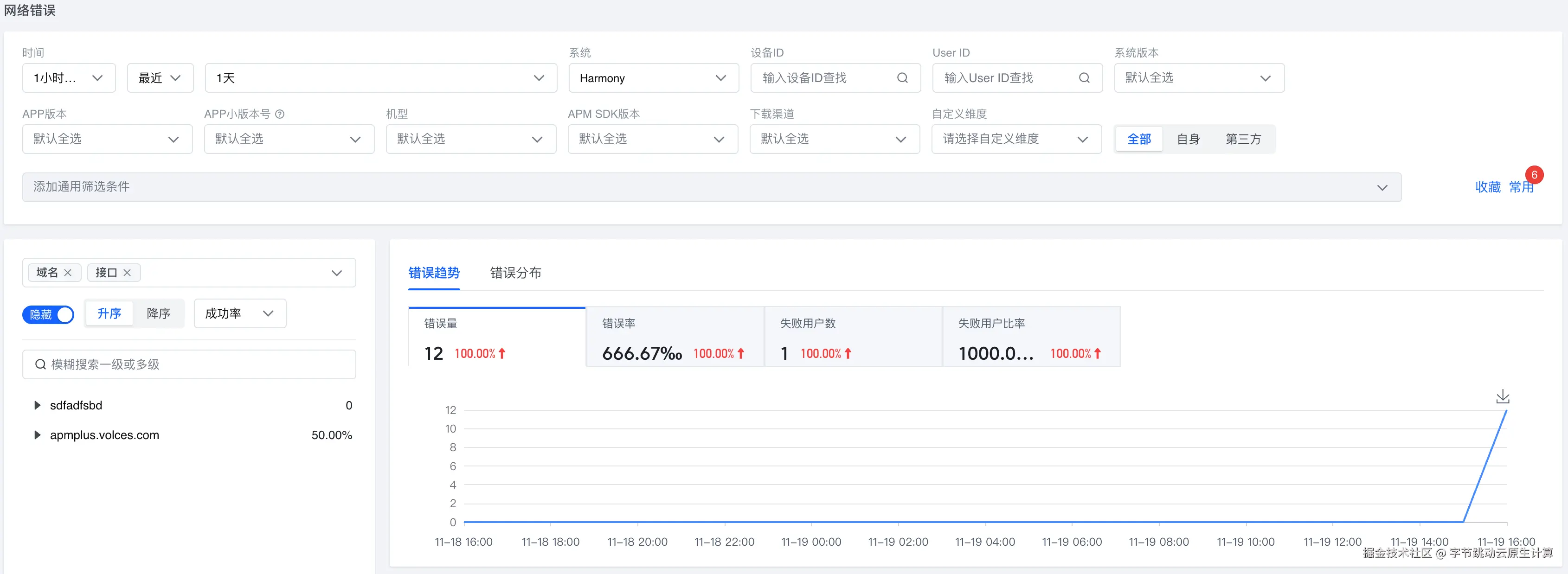1568x574 pixels.
Task: Open the 系统 Harmony dropdown
Action: [x=653, y=78]
